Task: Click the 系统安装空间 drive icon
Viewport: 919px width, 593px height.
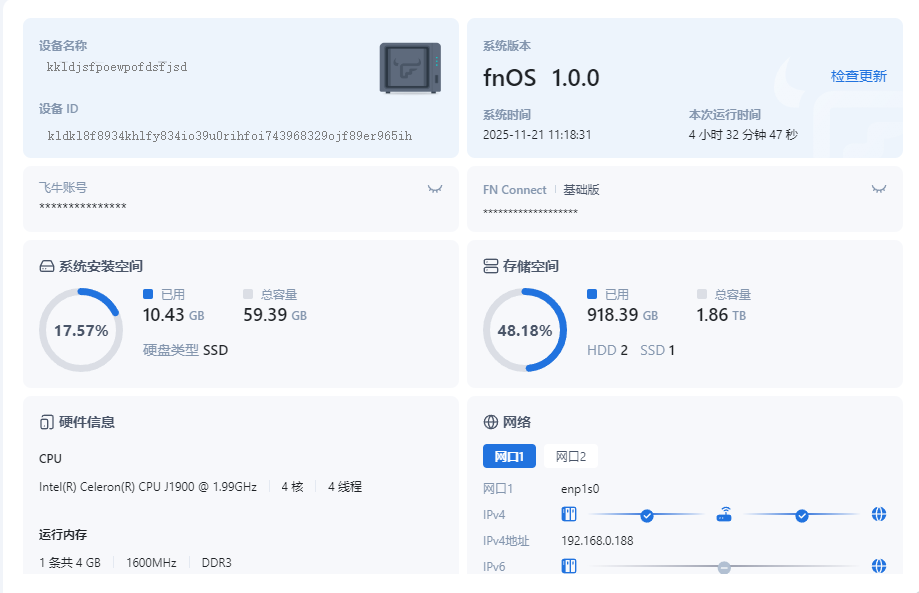Action: click(x=46, y=267)
